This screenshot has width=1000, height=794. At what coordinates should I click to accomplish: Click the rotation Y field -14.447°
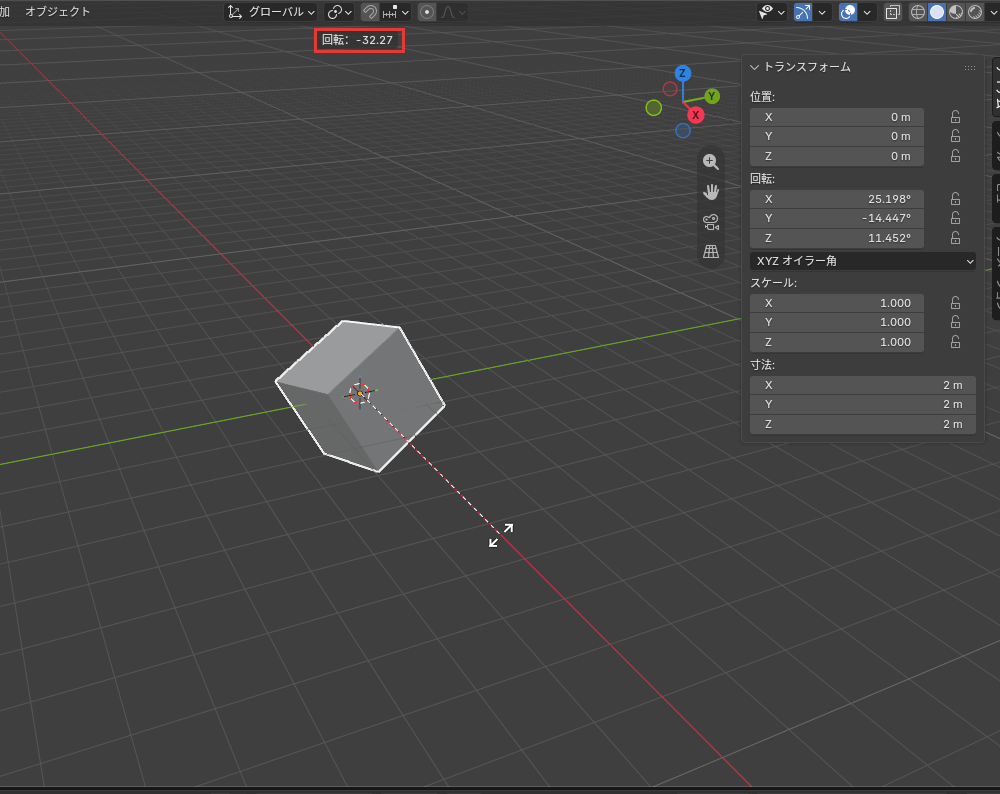pos(837,218)
